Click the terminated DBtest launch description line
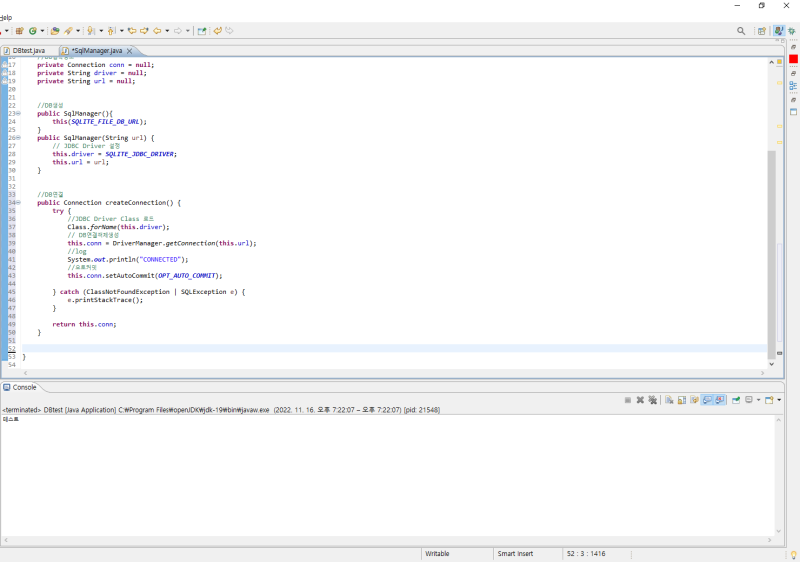800x562 pixels. coord(221,410)
